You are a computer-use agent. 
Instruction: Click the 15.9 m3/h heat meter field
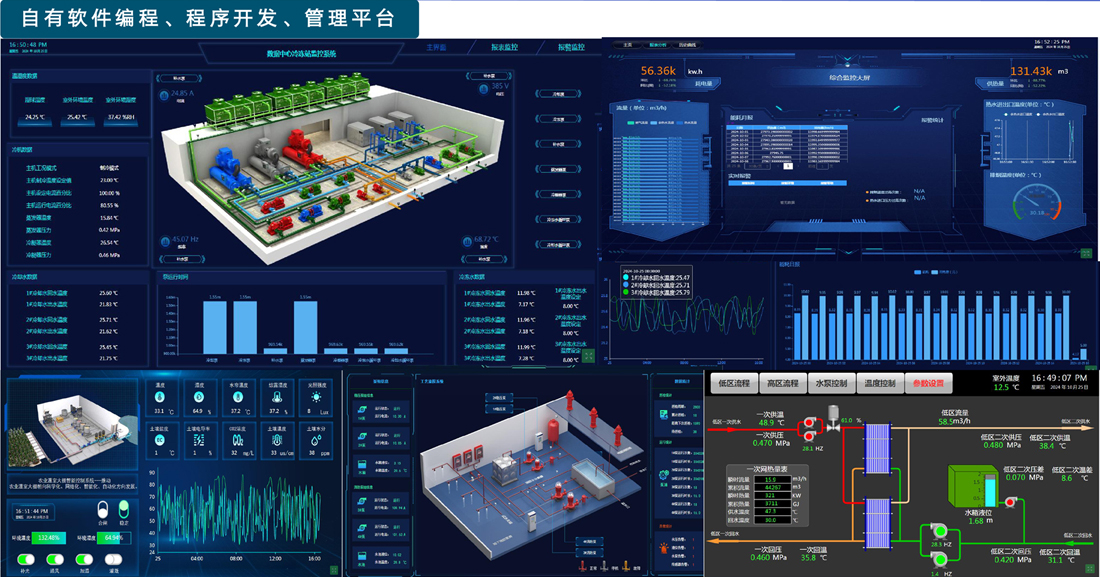click(771, 479)
